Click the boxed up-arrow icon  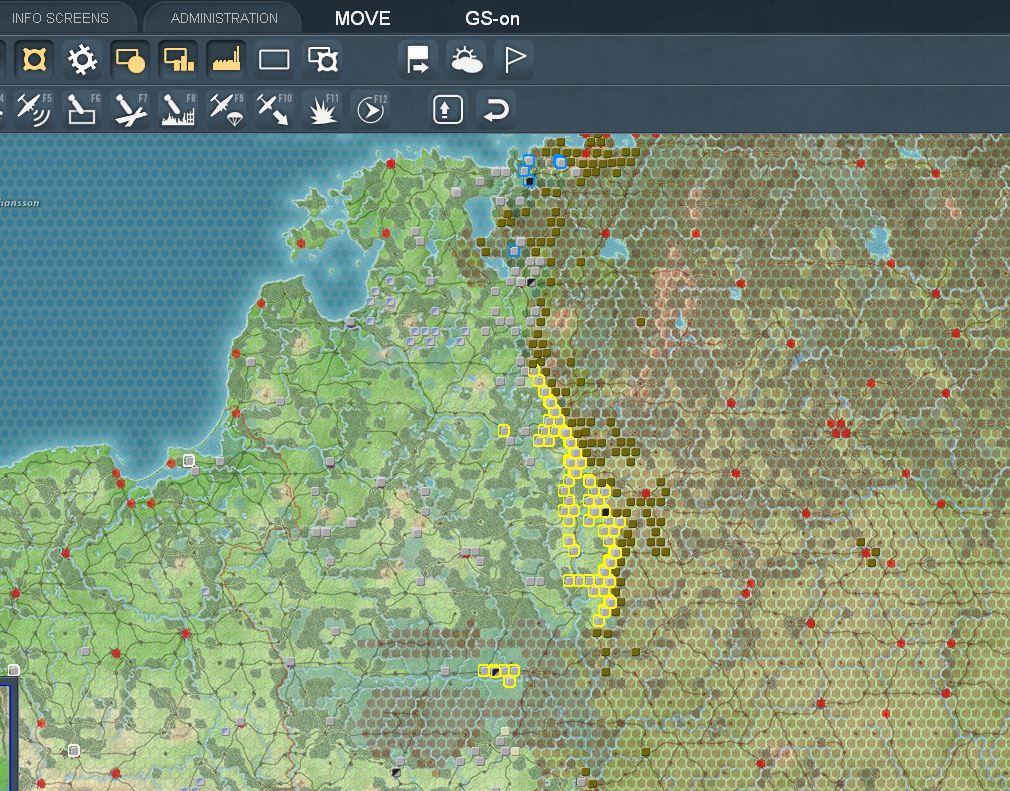448,110
